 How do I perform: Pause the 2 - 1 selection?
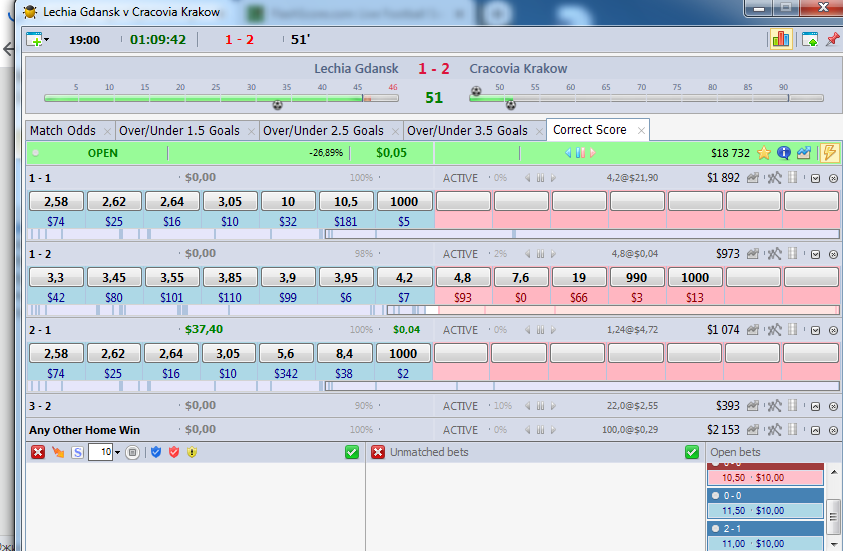click(x=540, y=330)
